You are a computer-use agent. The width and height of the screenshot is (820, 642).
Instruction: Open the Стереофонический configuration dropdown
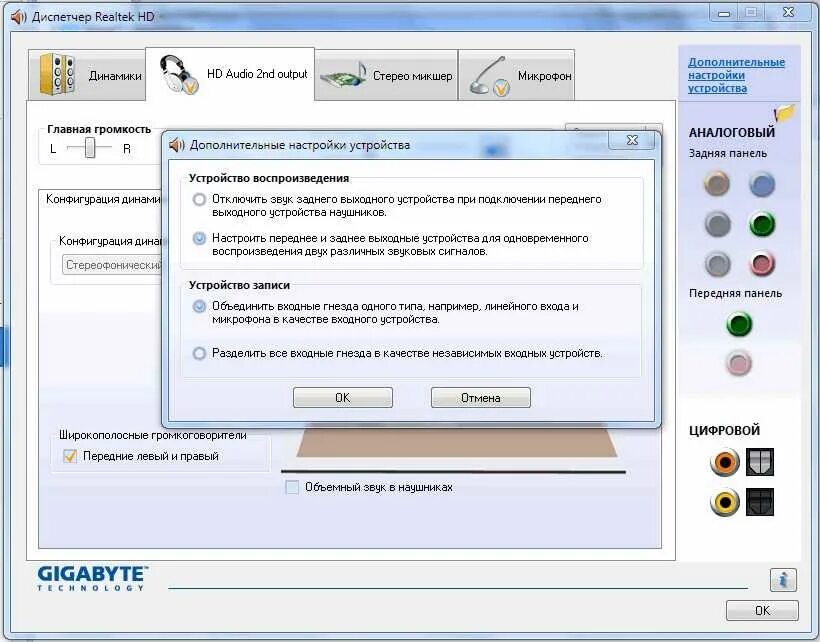(112, 265)
